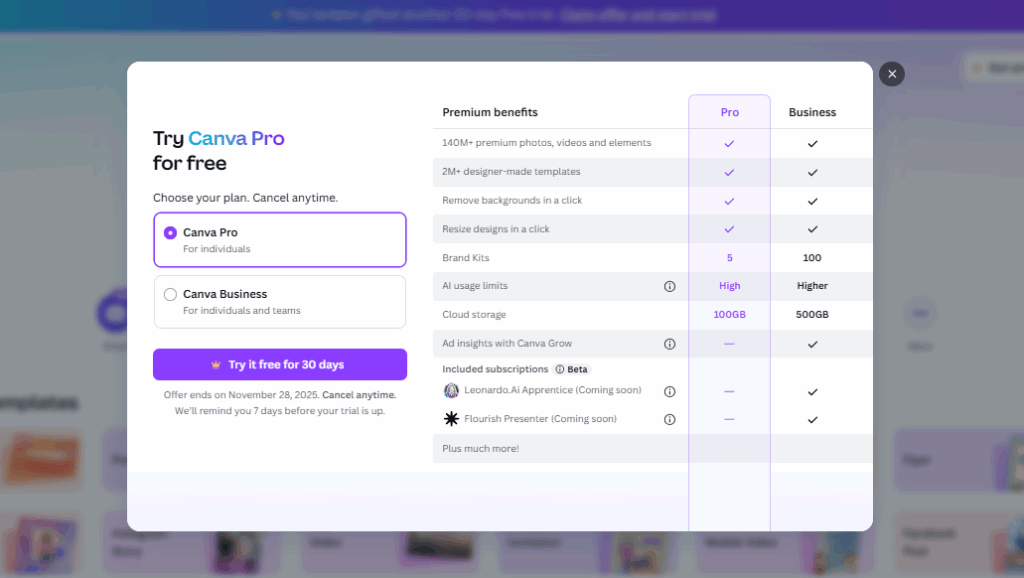Click the info icon next to Flourish Presenter

click(669, 419)
